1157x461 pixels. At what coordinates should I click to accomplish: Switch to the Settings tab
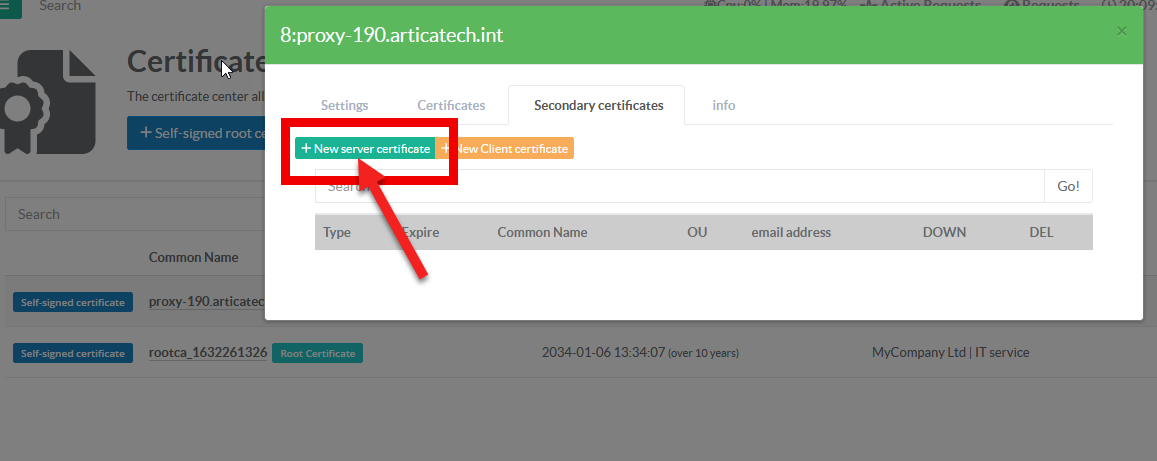click(344, 105)
